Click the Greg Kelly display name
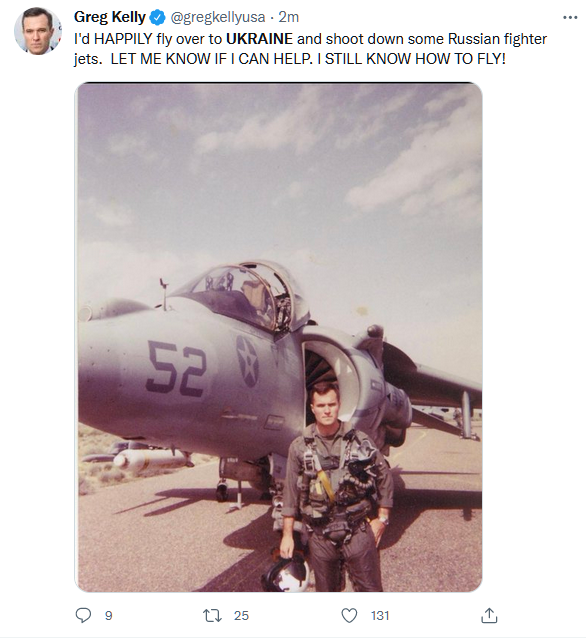 110,17
